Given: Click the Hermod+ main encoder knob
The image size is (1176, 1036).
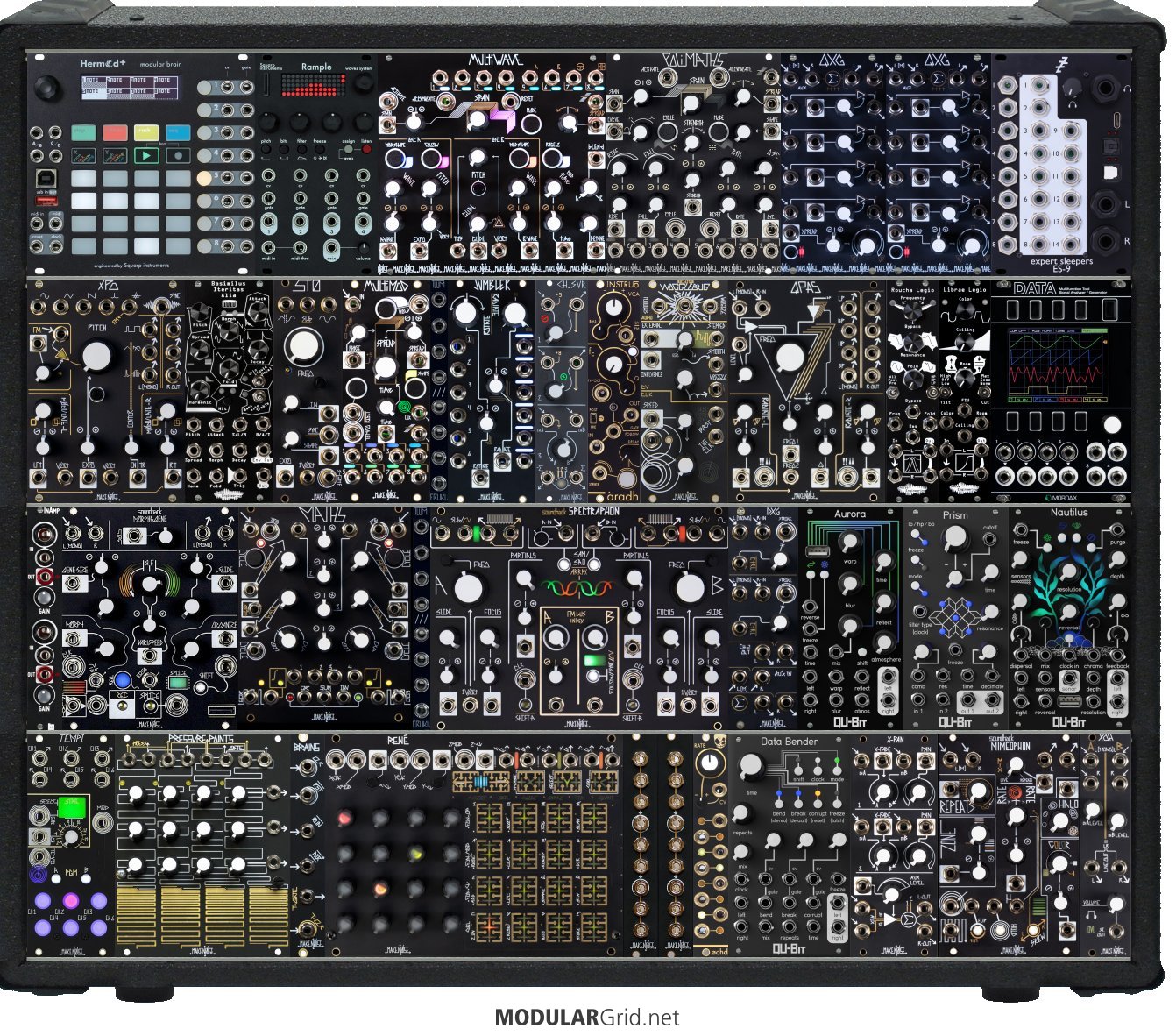Looking at the screenshot, I should pyautogui.click(x=47, y=88).
